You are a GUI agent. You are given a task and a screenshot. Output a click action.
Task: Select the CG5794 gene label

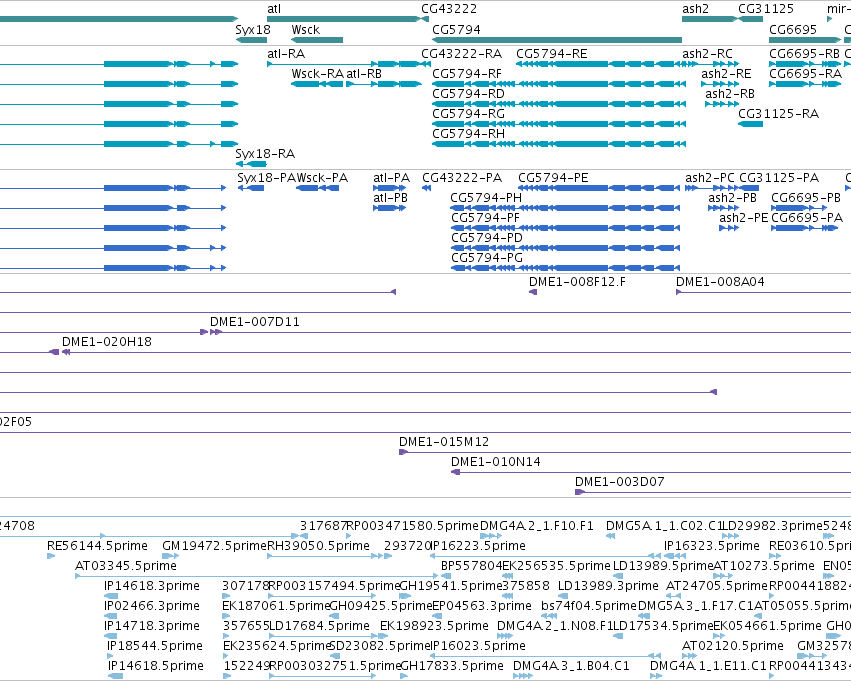(x=456, y=29)
